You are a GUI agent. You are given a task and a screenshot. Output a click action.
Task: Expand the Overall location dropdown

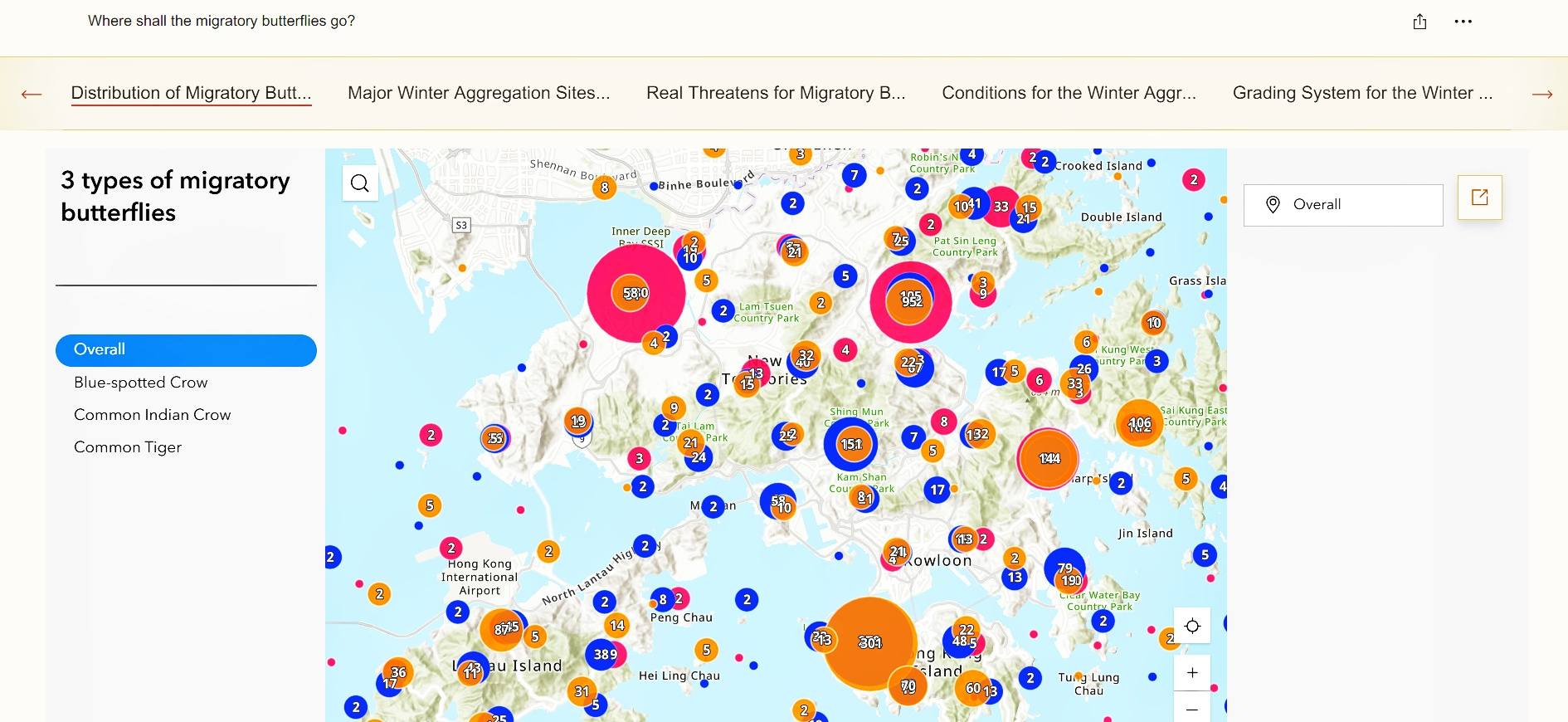pos(1342,205)
